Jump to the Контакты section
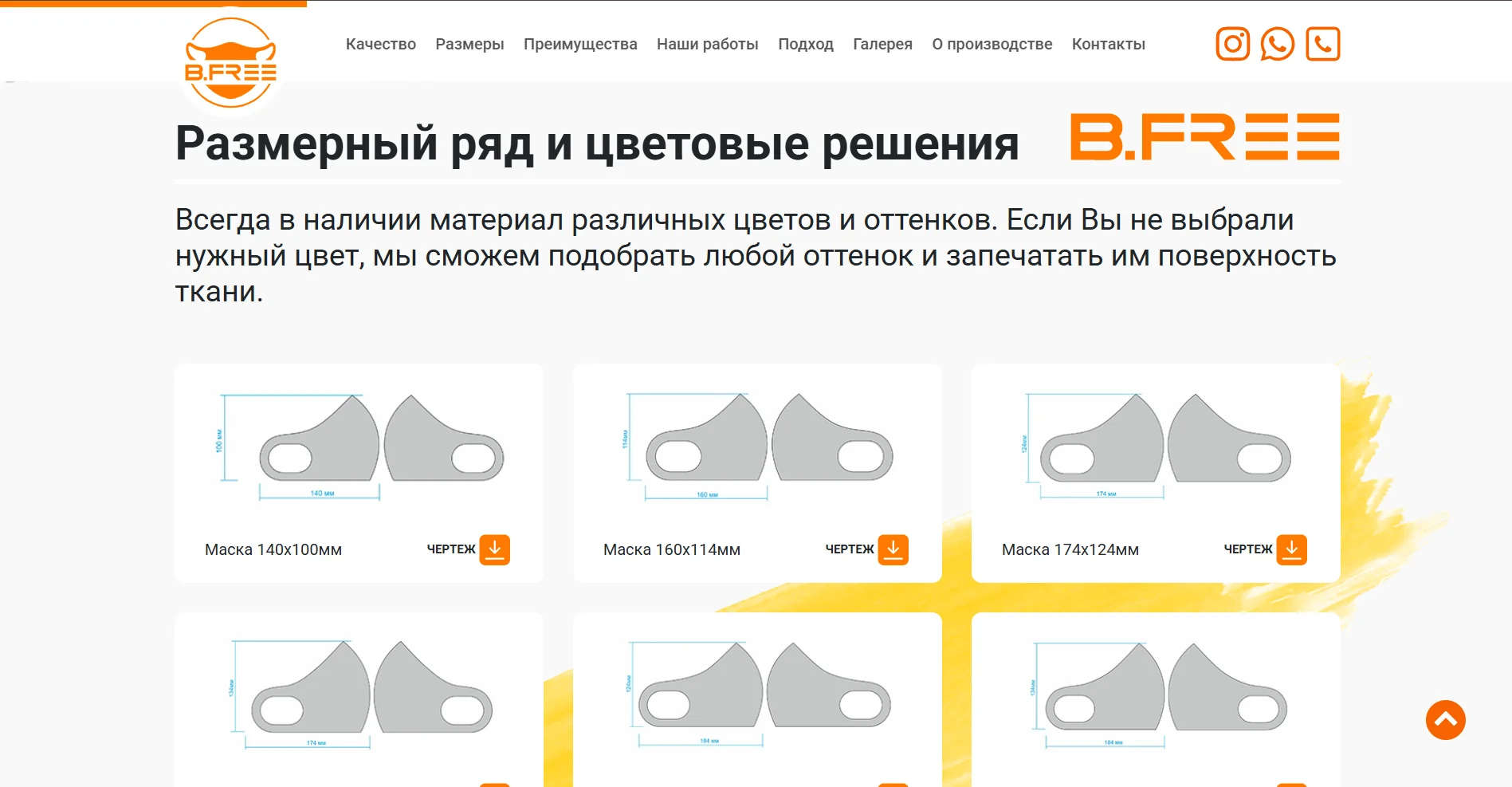Screen dimensions: 1512x787 pyautogui.click(x=1109, y=45)
